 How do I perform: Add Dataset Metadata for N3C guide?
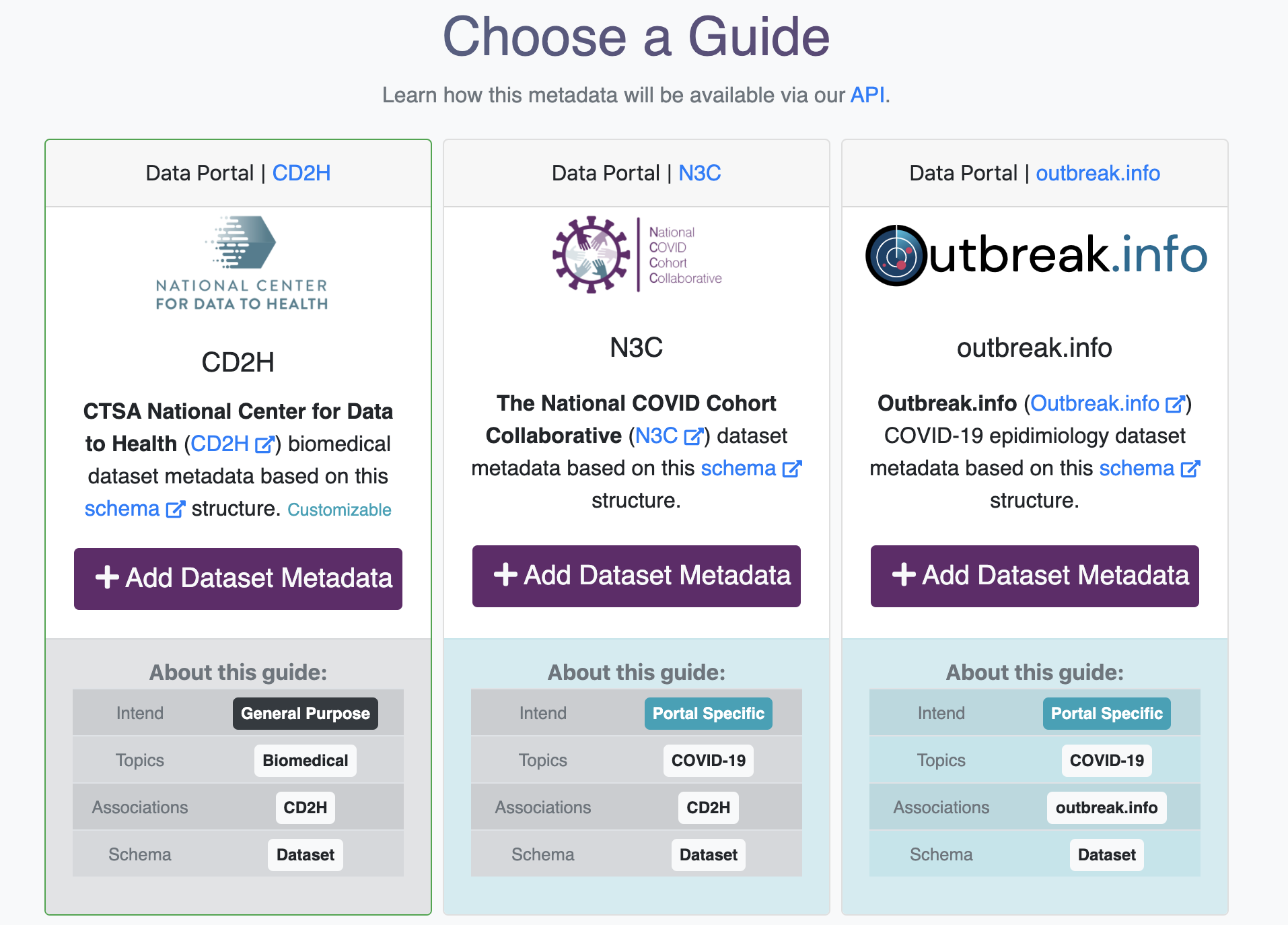coord(637,576)
